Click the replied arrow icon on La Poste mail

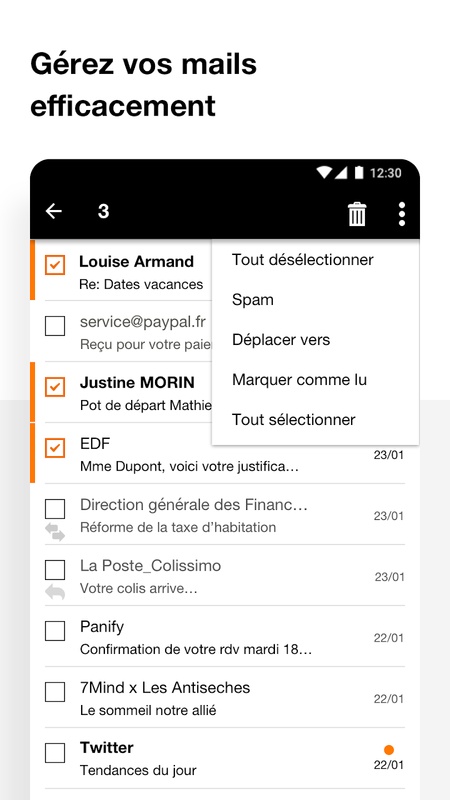click(x=55, y=592)
